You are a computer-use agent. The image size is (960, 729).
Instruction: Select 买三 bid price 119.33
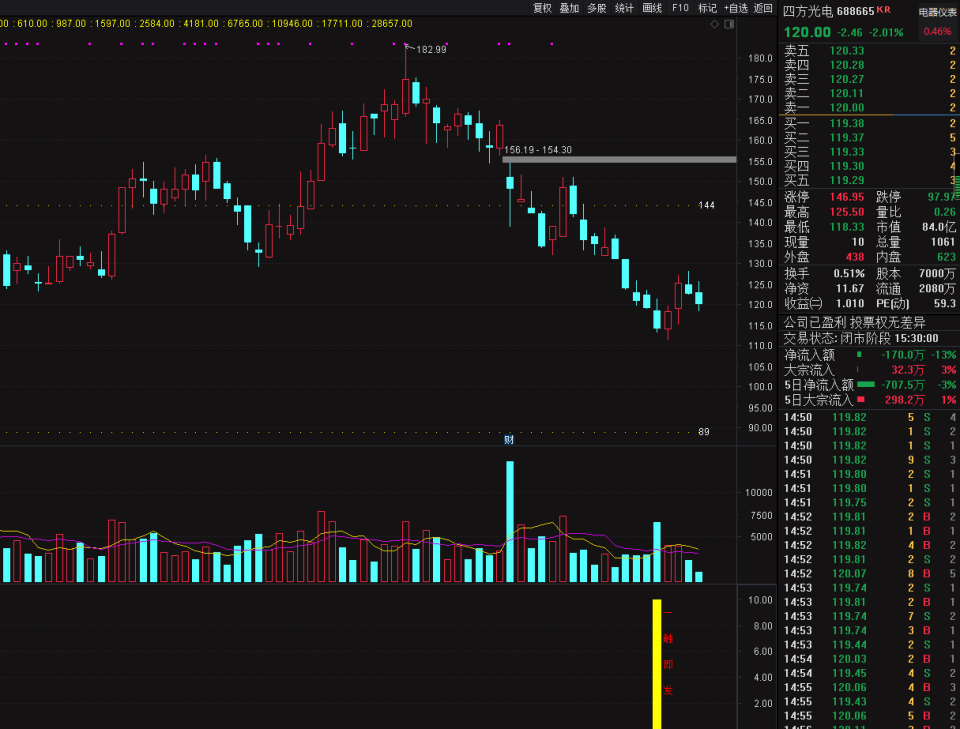point(847,151)
